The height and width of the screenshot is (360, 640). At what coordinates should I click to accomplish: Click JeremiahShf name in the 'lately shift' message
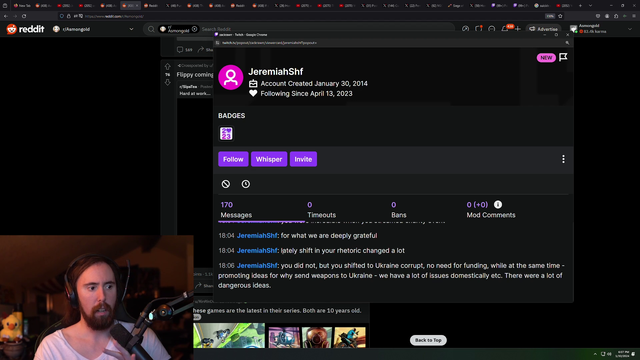(257, 251)
